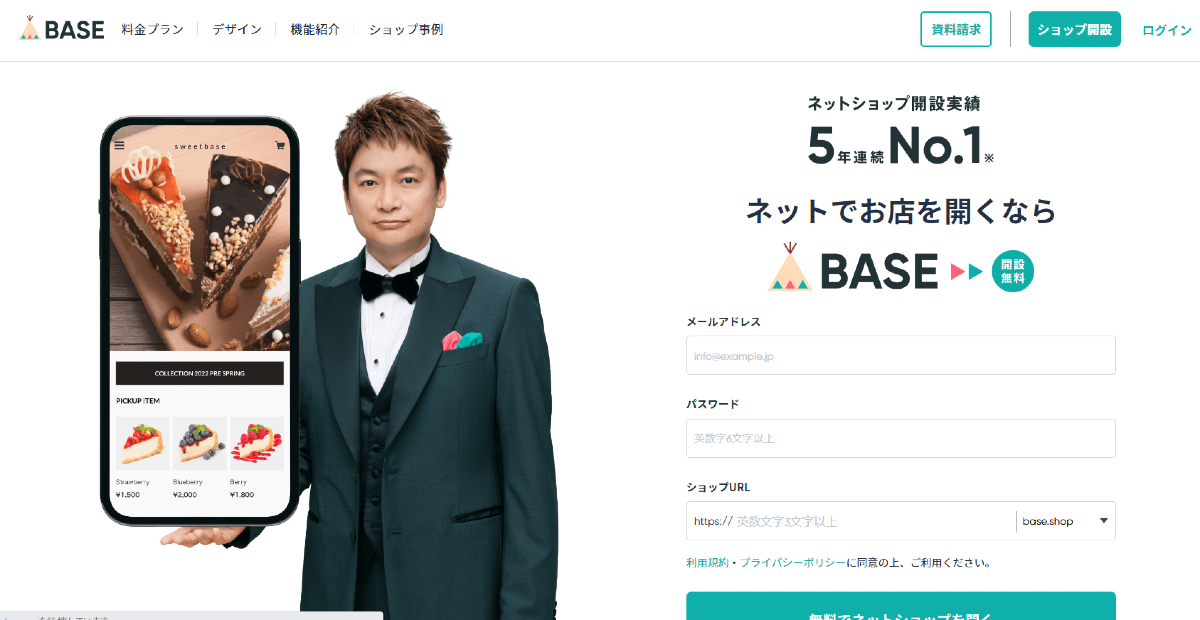1200x620 pixels.
Task: Open the デザイン menu item
Action: (237, 29)
